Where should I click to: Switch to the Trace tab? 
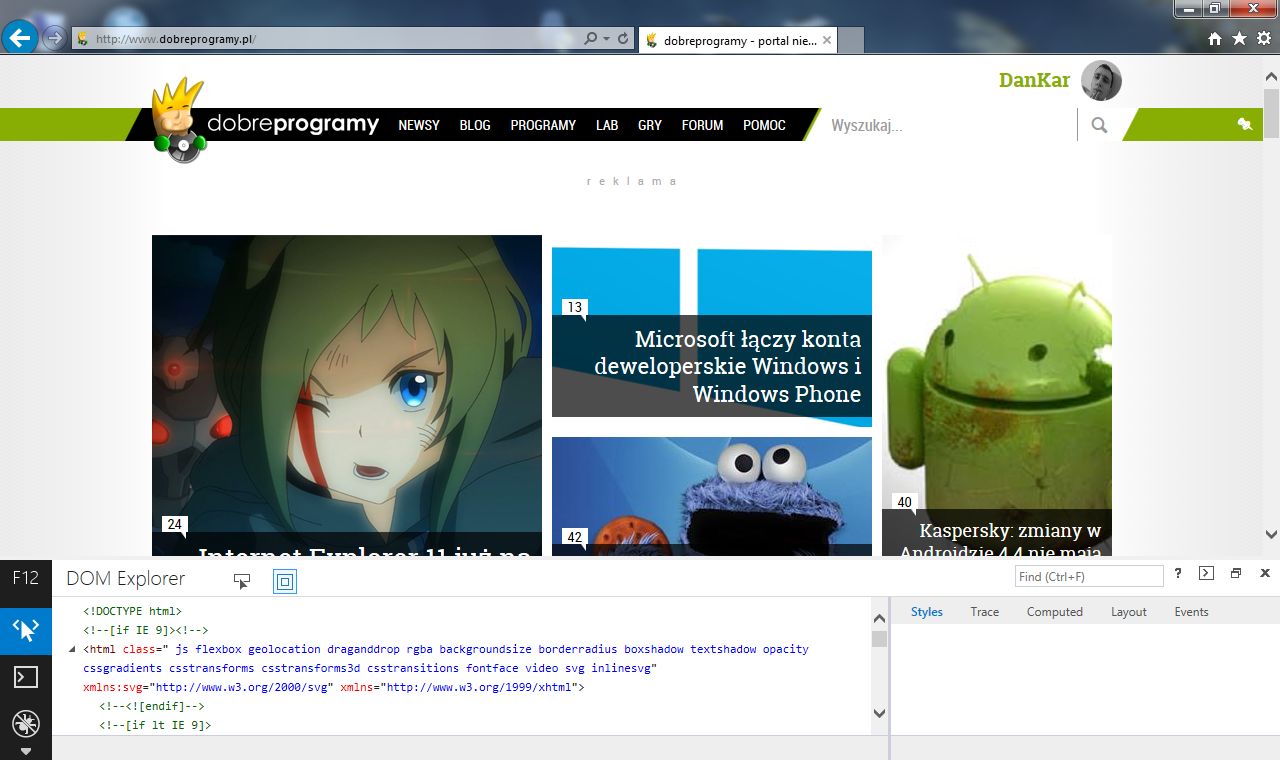click(x=985, y=612)
